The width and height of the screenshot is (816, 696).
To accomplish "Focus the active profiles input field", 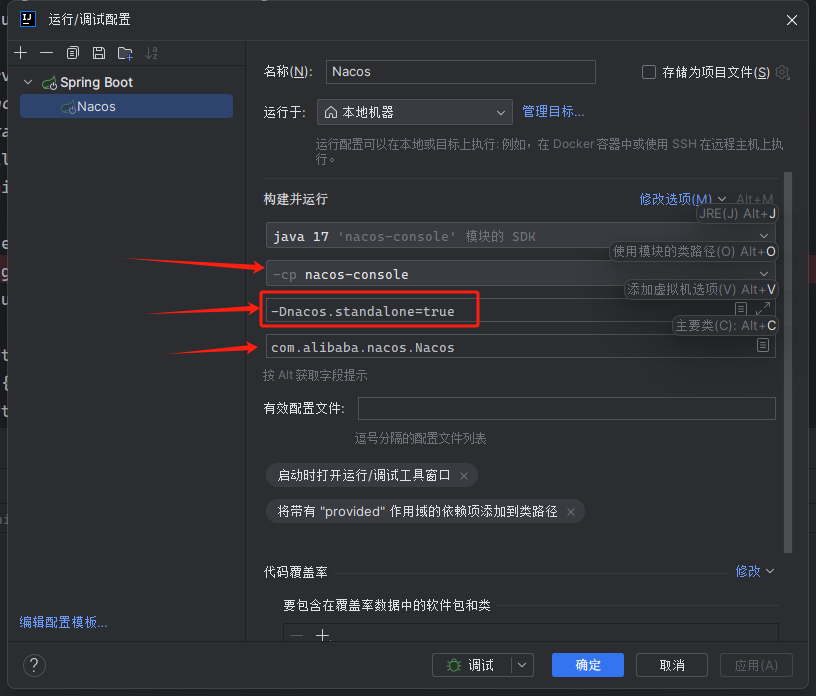I will (x=567, y=408).
